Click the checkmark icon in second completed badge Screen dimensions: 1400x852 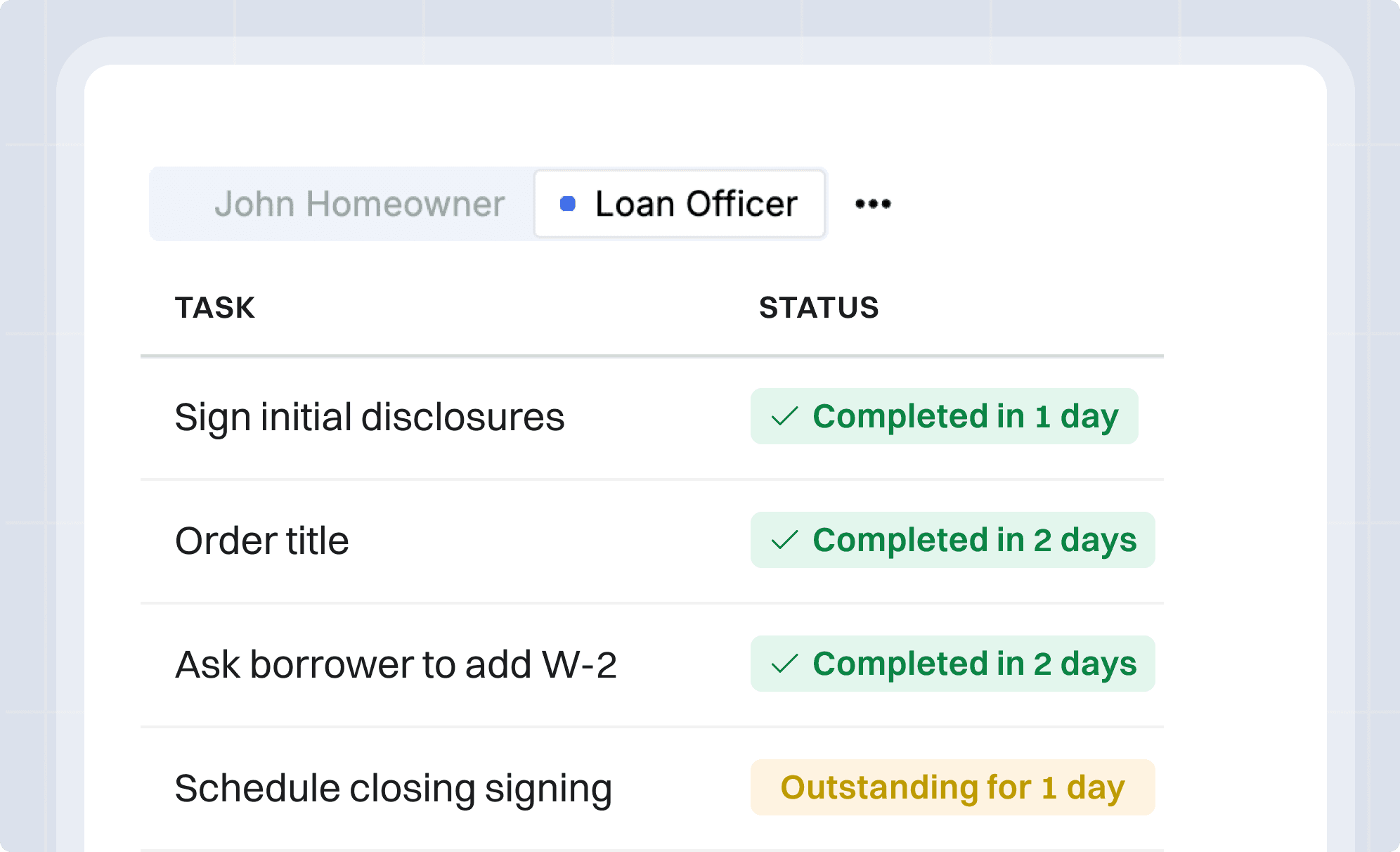pos(784,540)
